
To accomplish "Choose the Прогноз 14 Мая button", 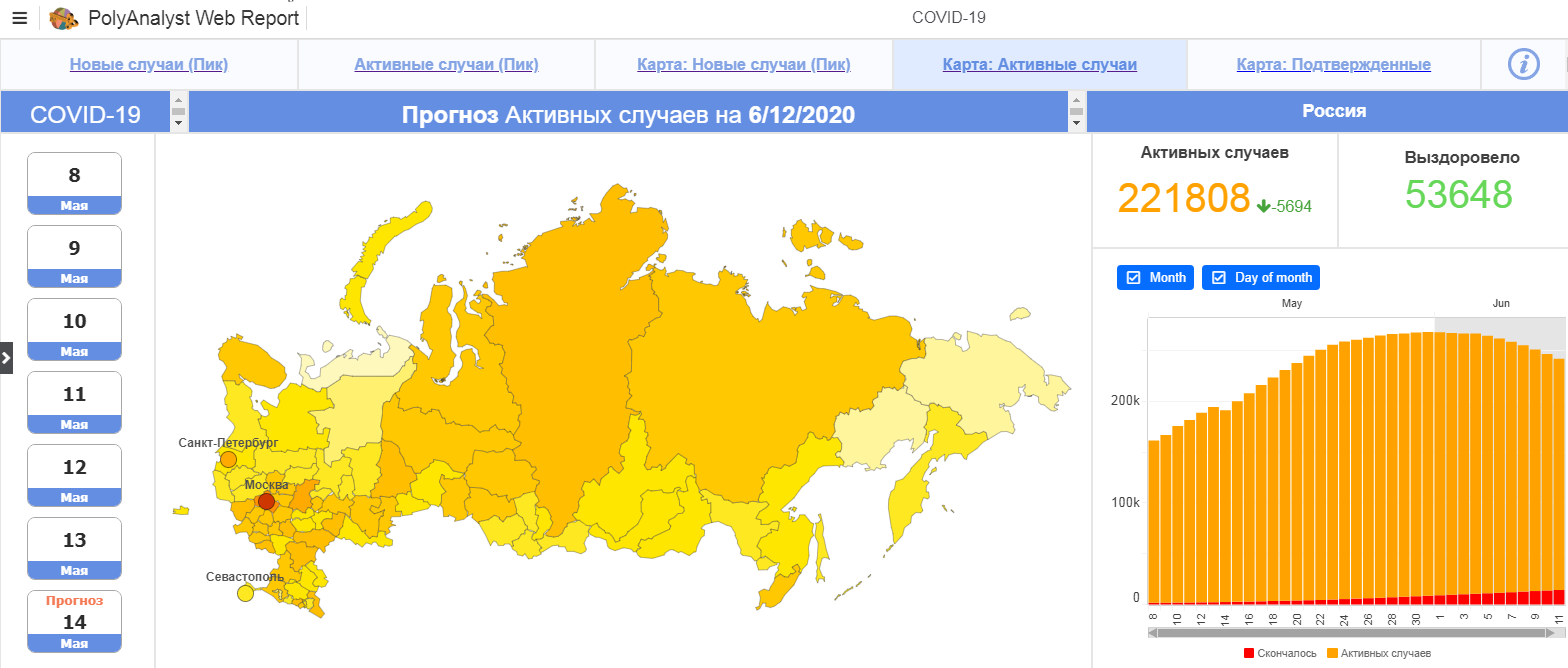I will pos(74,621).
